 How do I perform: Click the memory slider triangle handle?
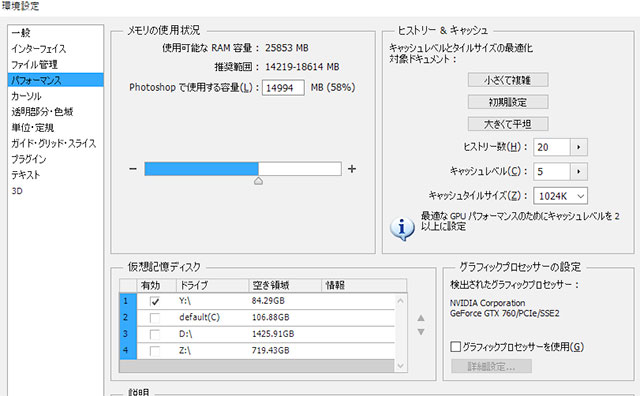pyautogui.click(x=258, y=181)
